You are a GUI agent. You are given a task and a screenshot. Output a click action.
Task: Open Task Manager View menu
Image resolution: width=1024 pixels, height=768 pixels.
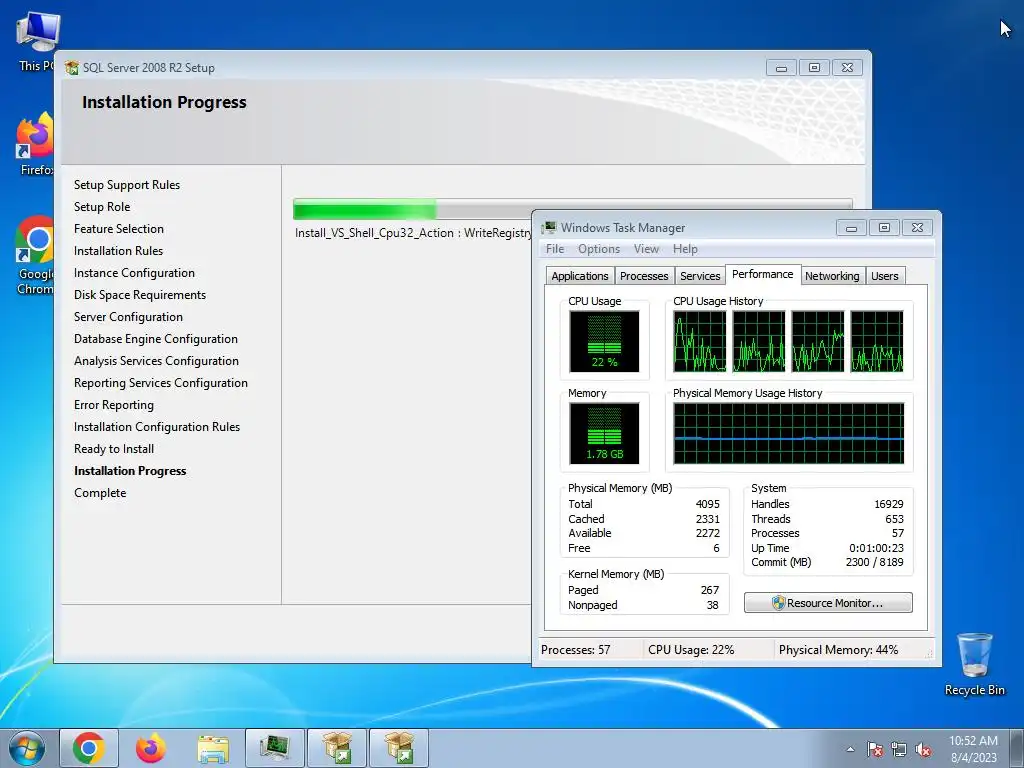646,249
